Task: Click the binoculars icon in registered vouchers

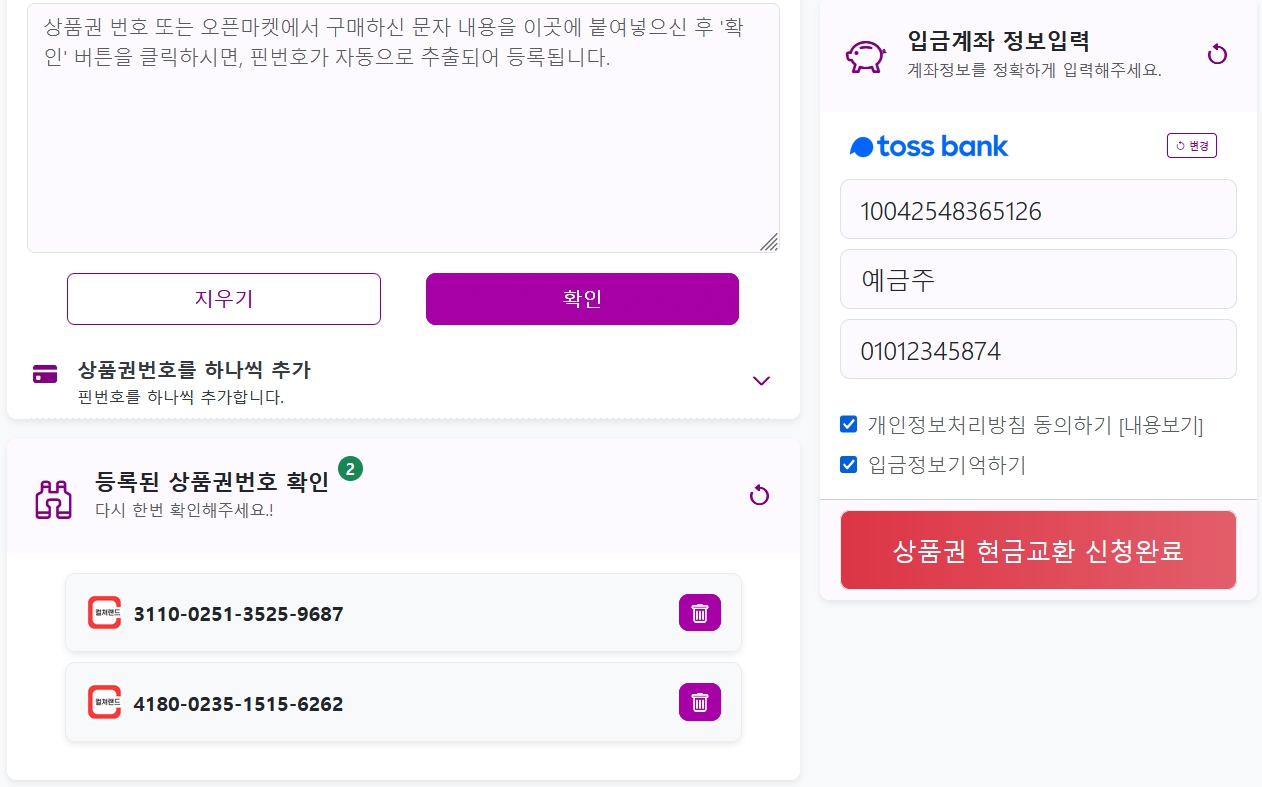Action: 54,499
